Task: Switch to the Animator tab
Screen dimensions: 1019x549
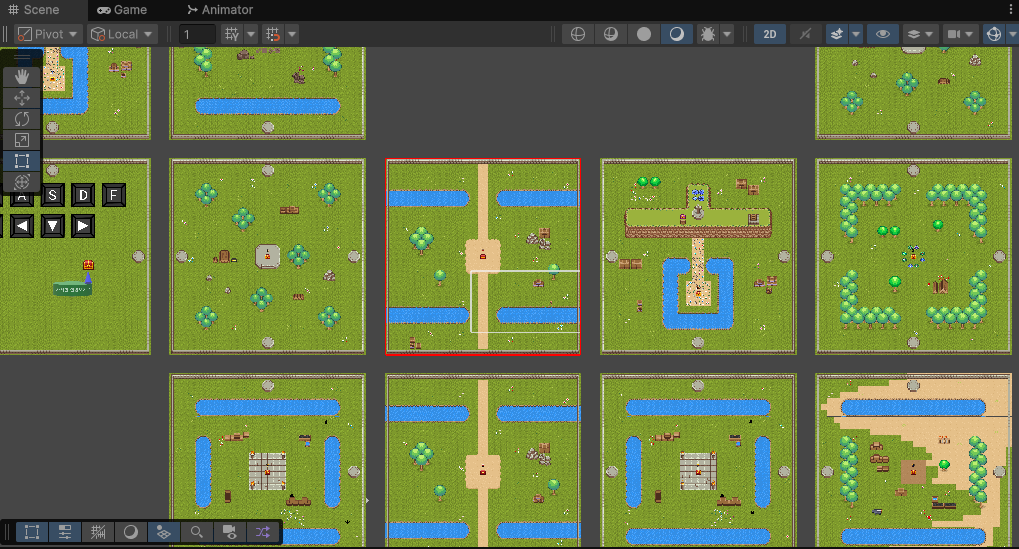Action: 220,10
